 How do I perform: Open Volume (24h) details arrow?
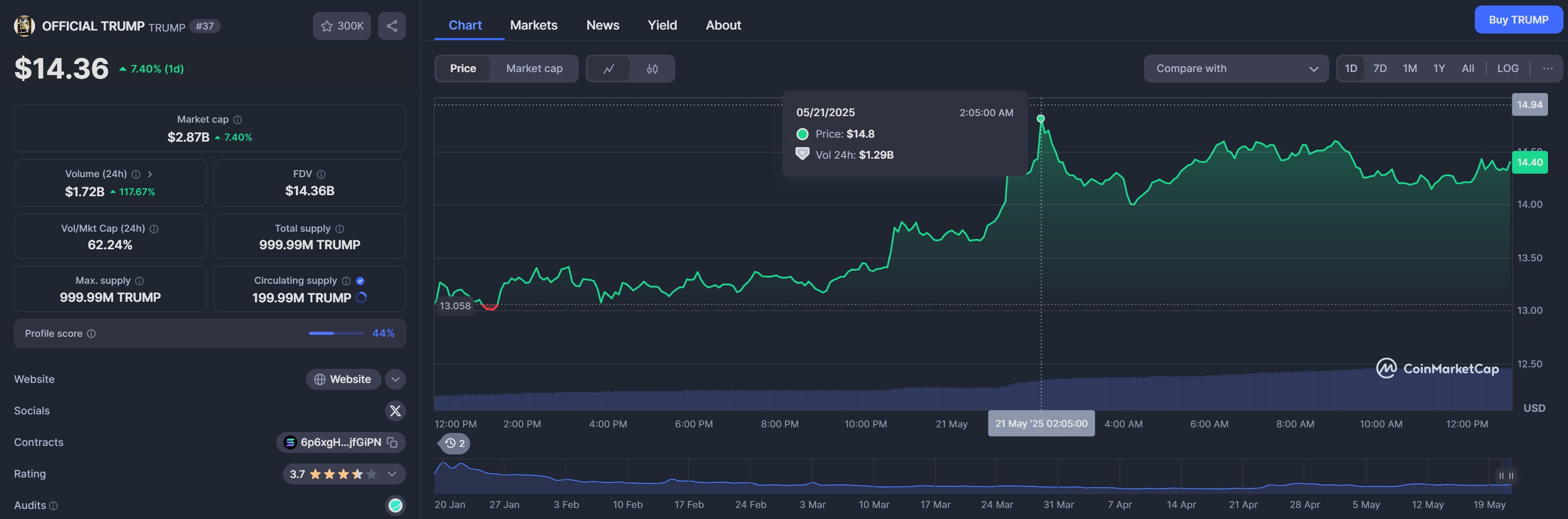tap(150, 175)
